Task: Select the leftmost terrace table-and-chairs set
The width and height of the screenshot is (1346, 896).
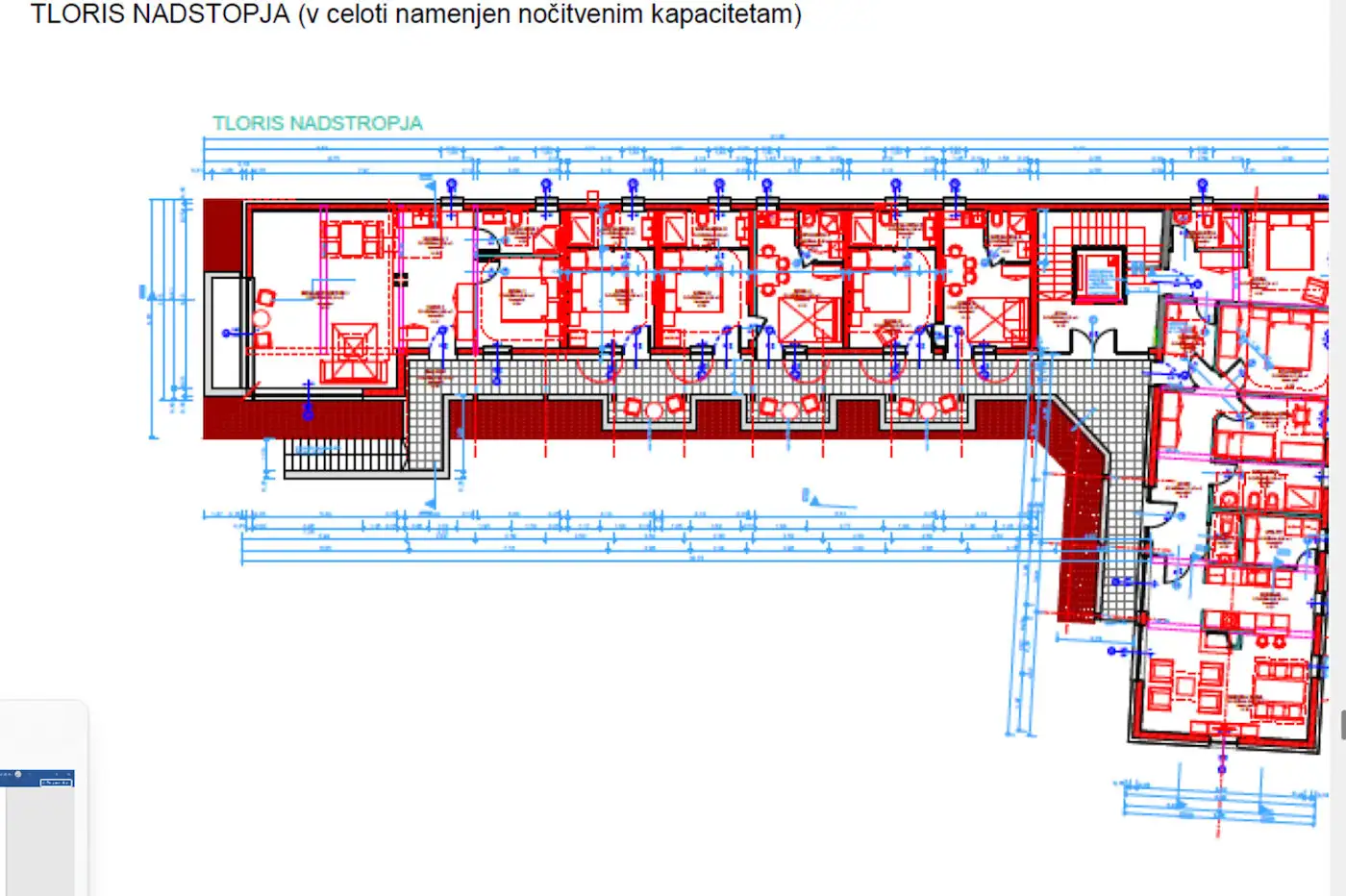Action: tap(654, 409)
